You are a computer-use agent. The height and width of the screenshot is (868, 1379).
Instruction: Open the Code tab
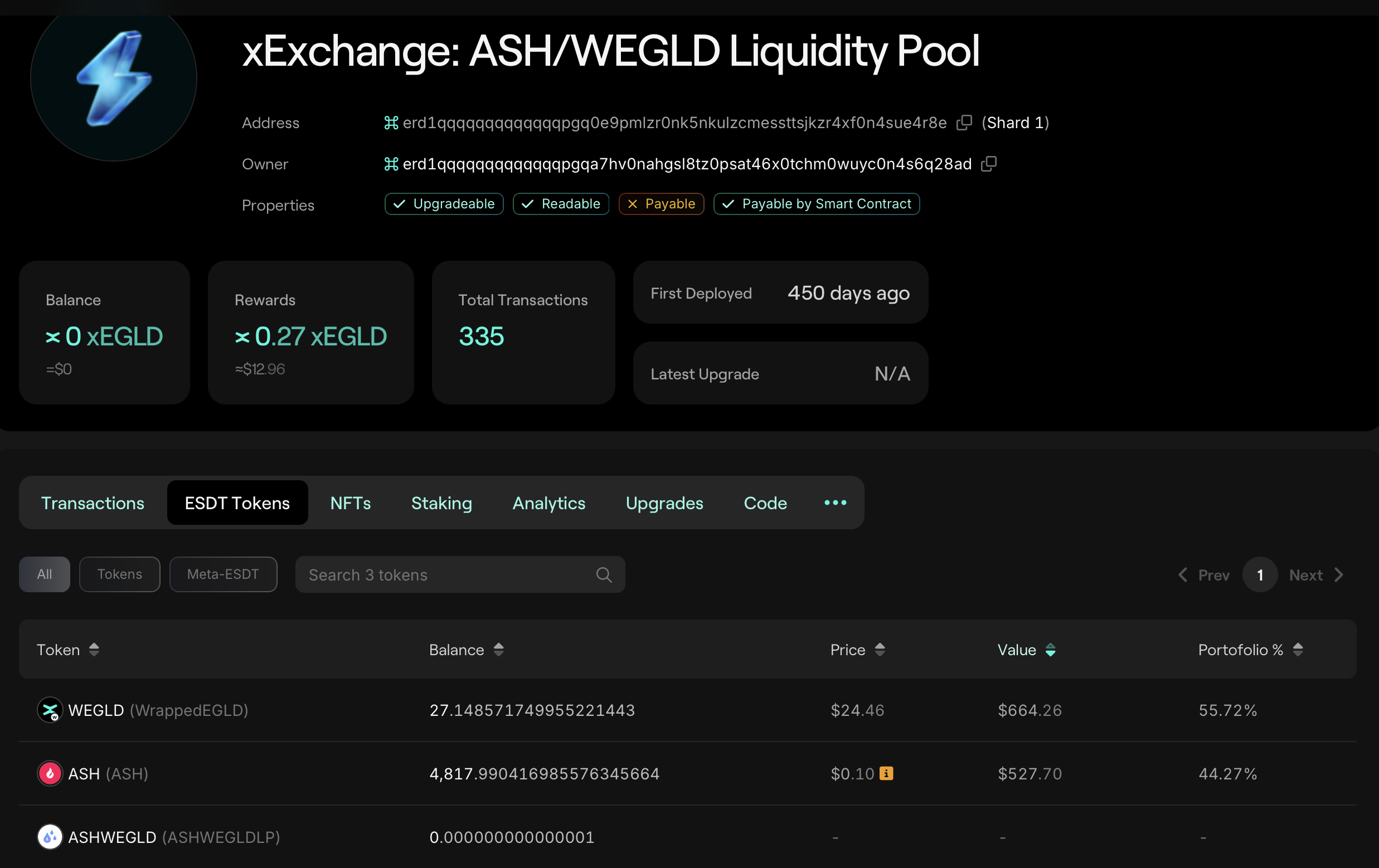click(x=765, y=503)
